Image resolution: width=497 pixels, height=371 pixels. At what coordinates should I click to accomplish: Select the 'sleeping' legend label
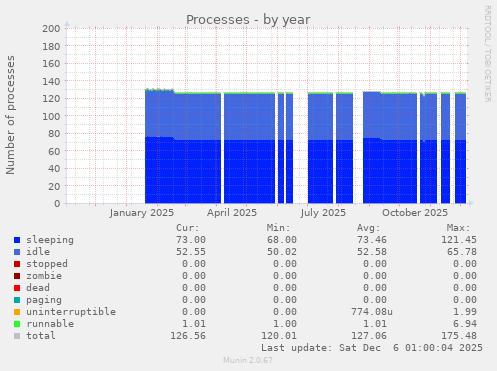click(x=50, y=240)
